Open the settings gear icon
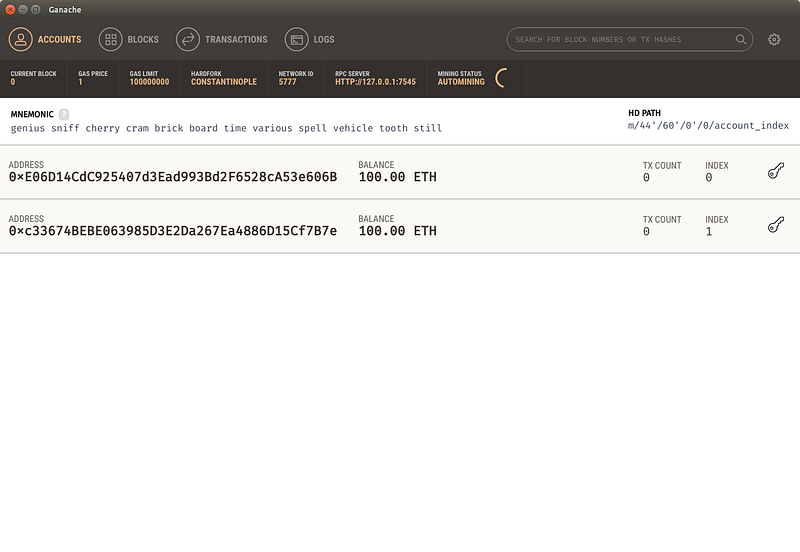The height and width of the screenshot is (552, 800). tap(774, 40)
